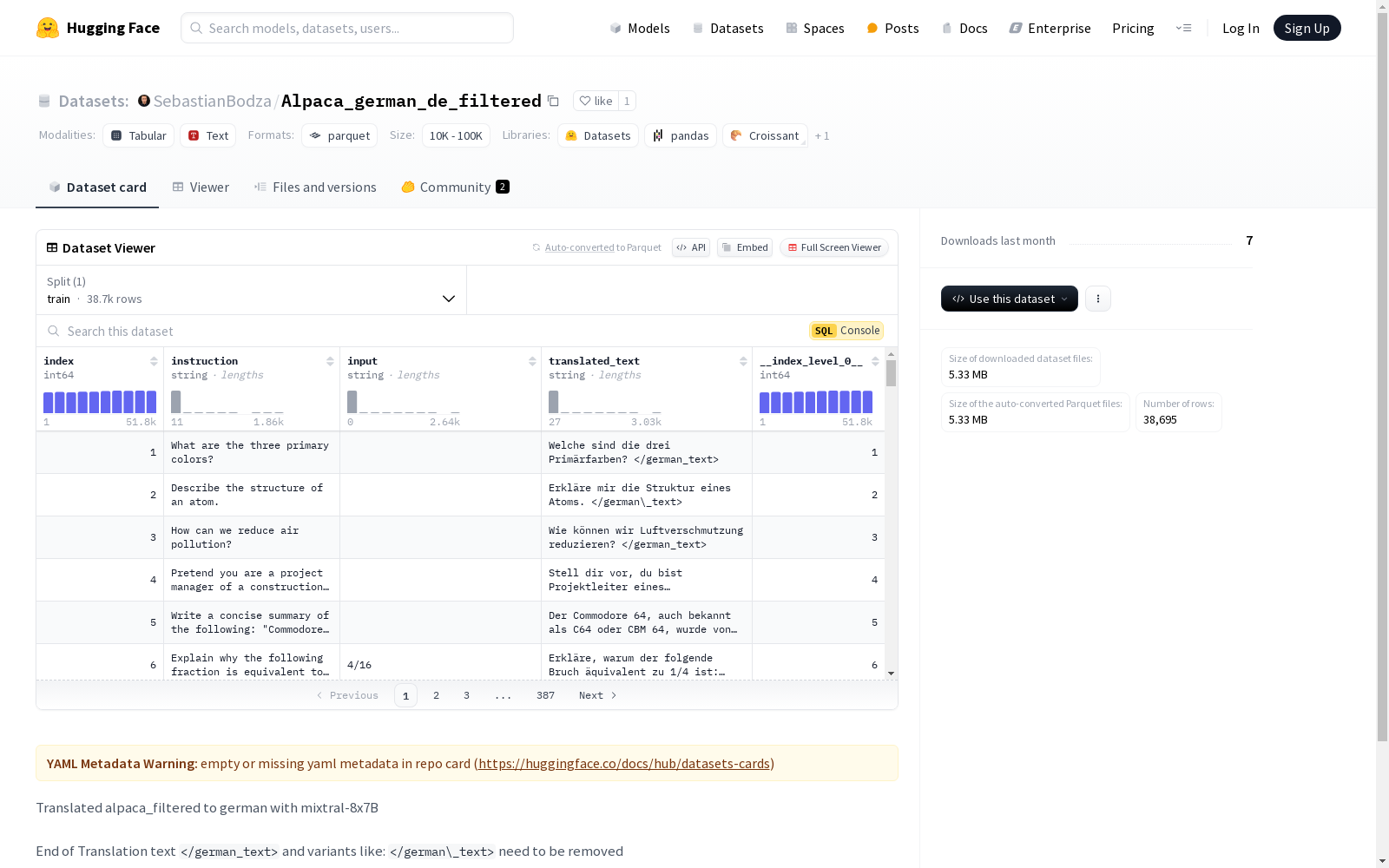Click the API button

coord(691,247)
